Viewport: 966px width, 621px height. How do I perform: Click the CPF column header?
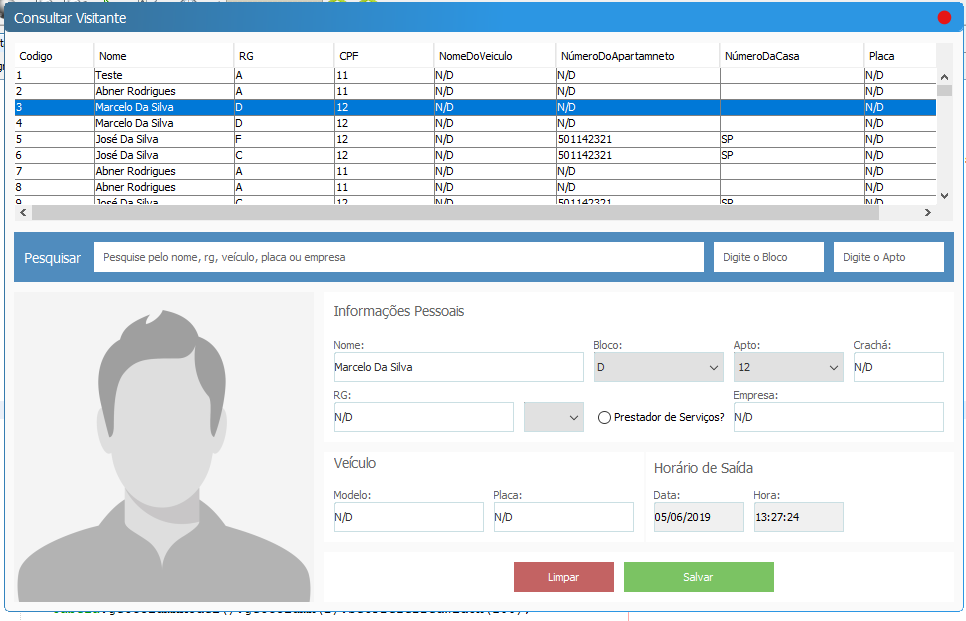[x=383, y=56]
